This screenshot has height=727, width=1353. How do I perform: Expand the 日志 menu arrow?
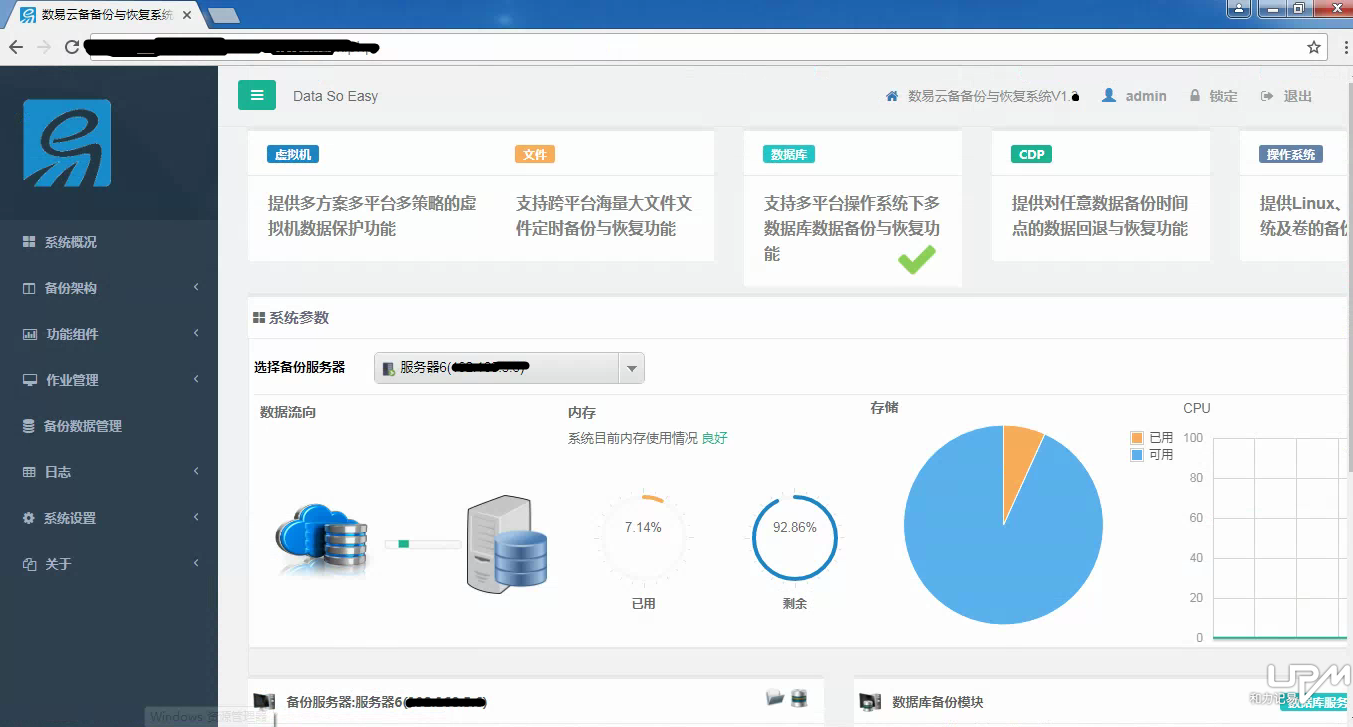pos(196,472)
